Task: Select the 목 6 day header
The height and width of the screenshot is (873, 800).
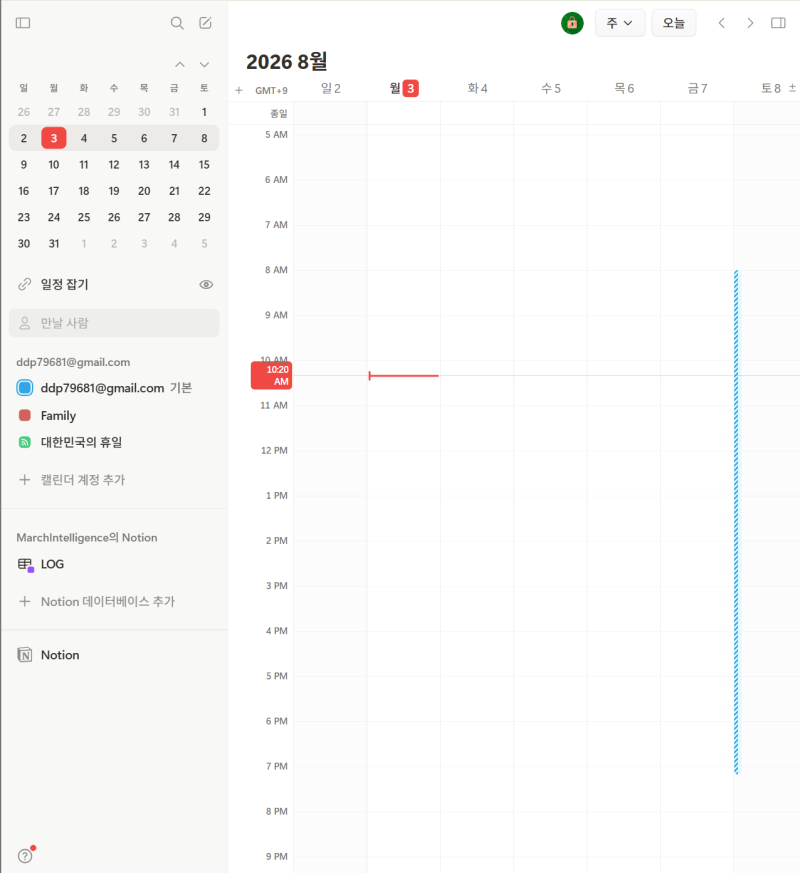Action: 624,89
